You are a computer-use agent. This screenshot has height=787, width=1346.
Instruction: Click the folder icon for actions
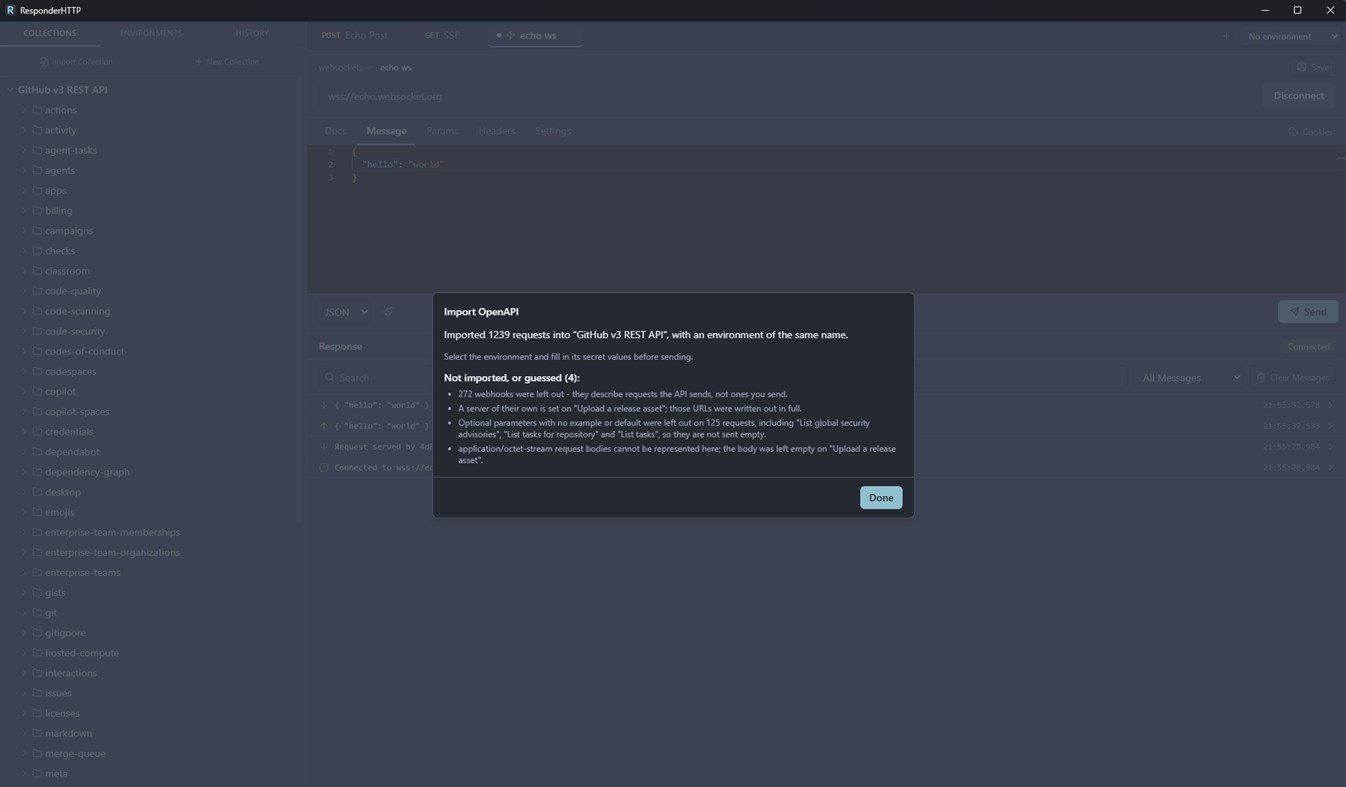37,110
